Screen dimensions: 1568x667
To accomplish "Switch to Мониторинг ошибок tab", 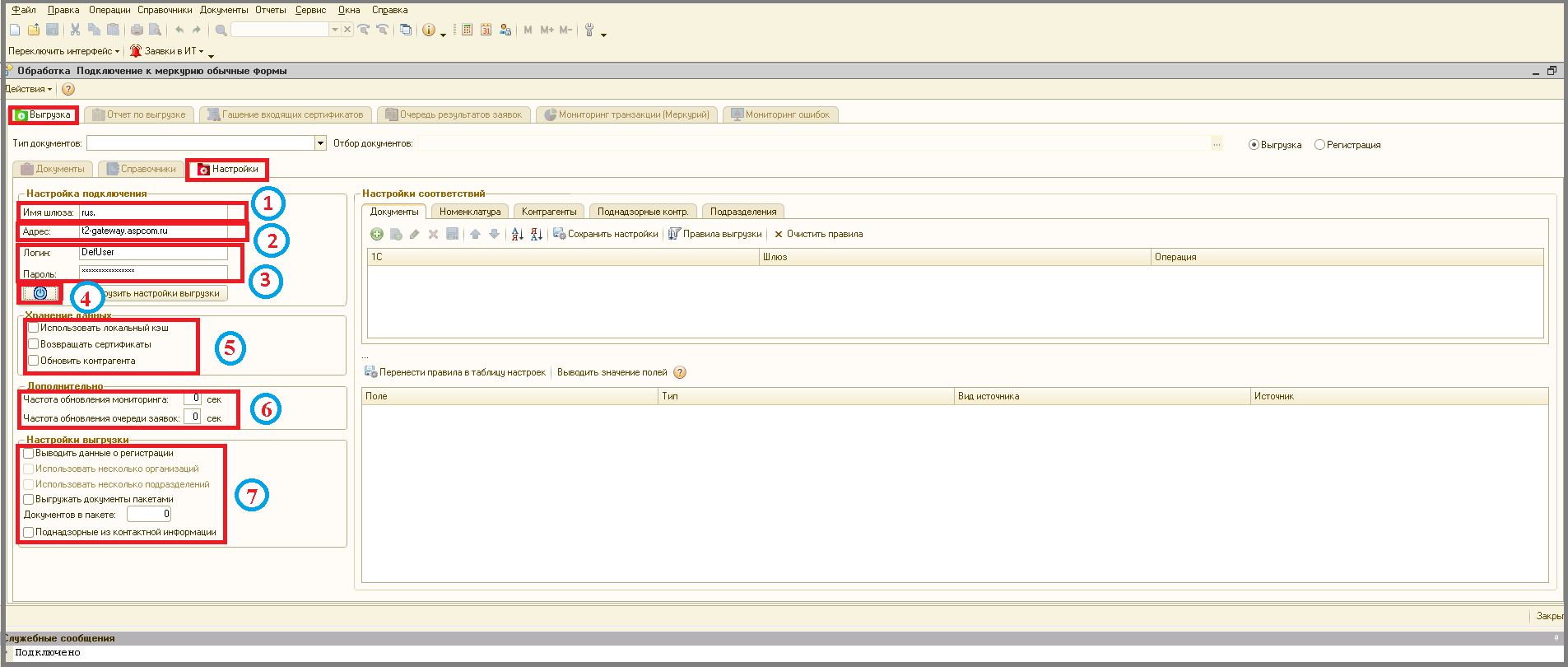I will 780,114.
